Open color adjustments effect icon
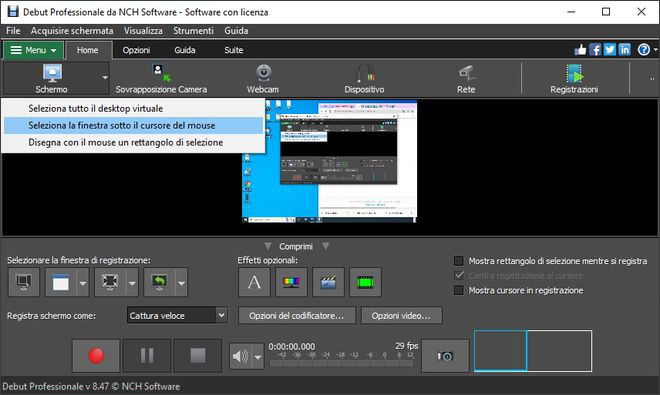Screen dimensions: 660x395 [x=291, y=282]
